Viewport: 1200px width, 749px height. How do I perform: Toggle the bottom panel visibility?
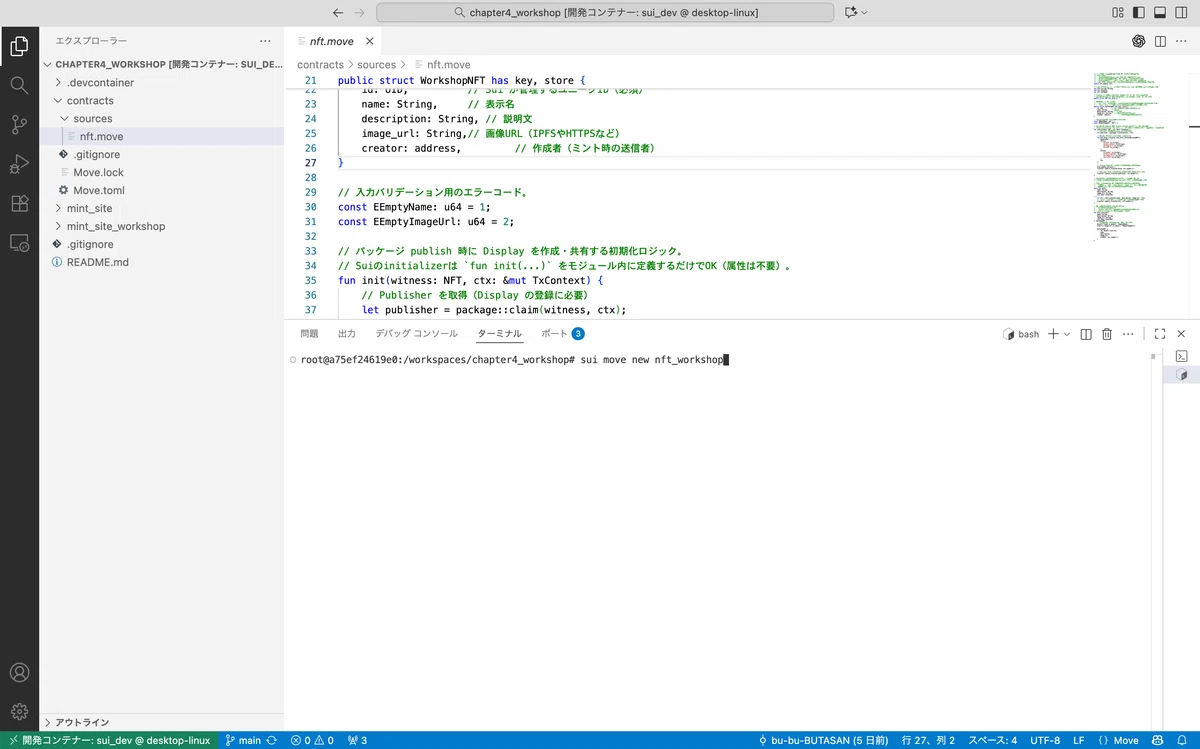(1160, 13)
